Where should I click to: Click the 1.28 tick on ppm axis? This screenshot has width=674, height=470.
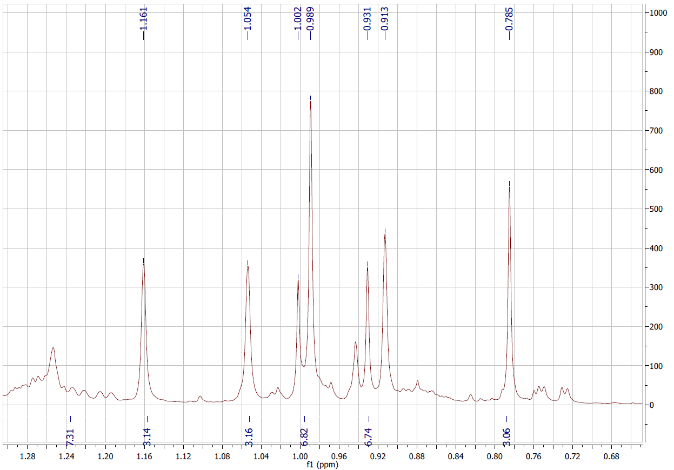[x=27, y=455]
